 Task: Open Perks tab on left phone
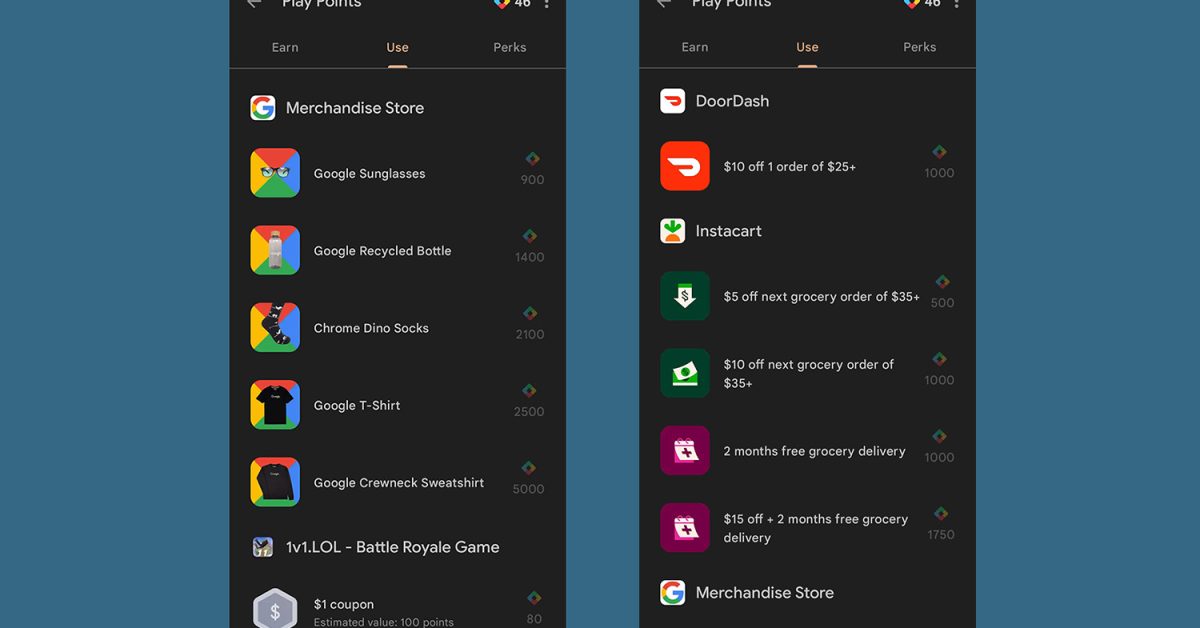click(x=509, y=47)
